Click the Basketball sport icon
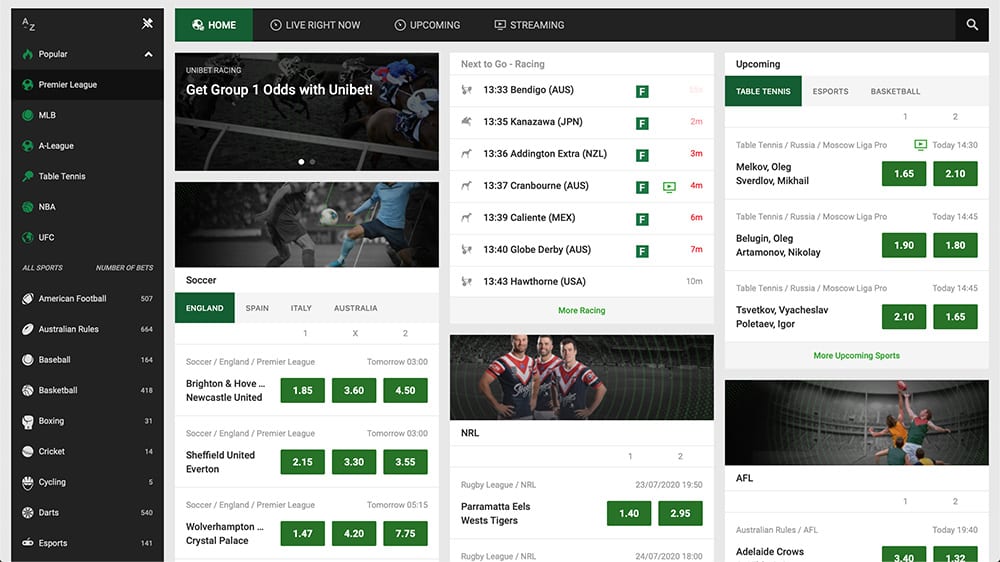Screen dimensions: 1000x562 coord(27,390)
